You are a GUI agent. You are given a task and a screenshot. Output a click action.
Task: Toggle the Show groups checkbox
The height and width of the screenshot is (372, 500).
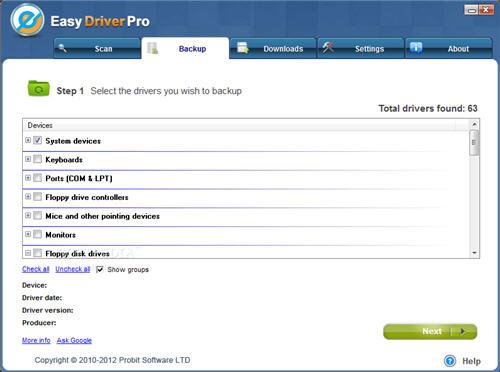click(x=100, y=269)
